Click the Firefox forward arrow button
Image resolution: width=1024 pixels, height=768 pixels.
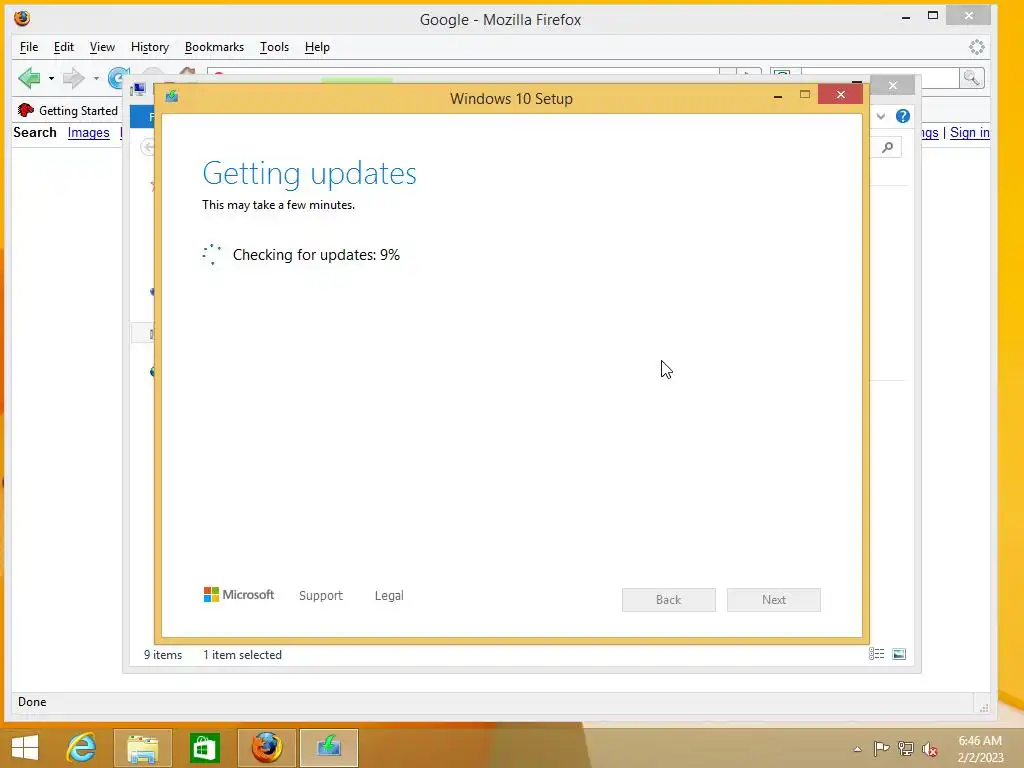[73, 78]
